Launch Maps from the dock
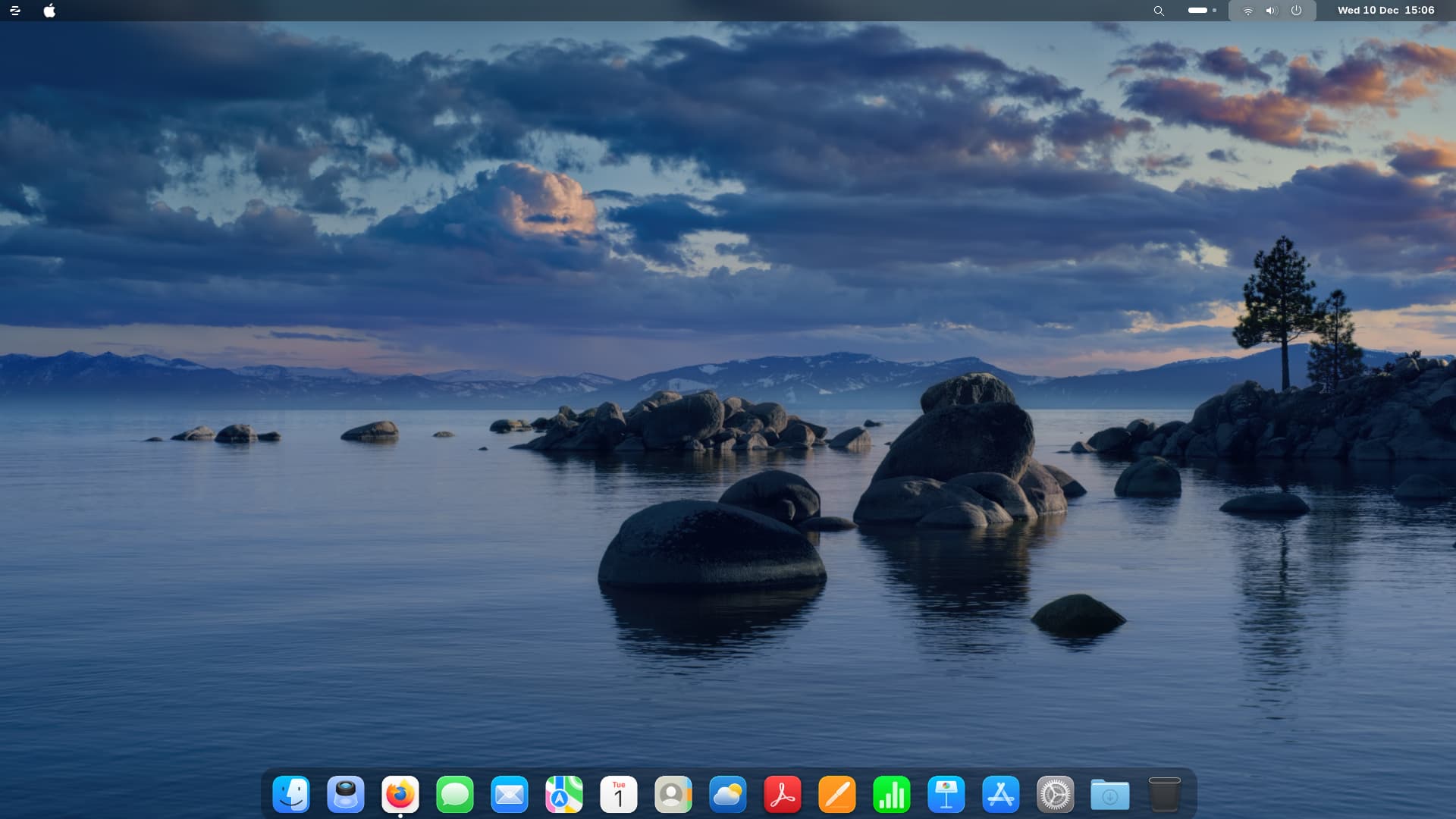The height and width of the screenshot is (819, 1456). [564, 795]
